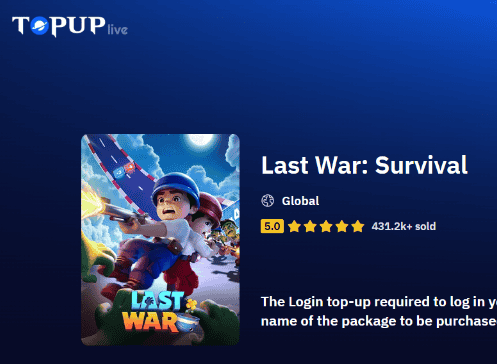
Task: Open the Last War game cover image
Action: 160,240
